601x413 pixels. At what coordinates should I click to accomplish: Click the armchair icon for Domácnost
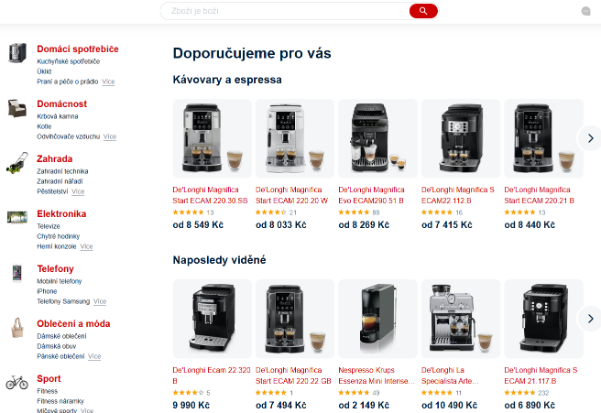point(17,108)
